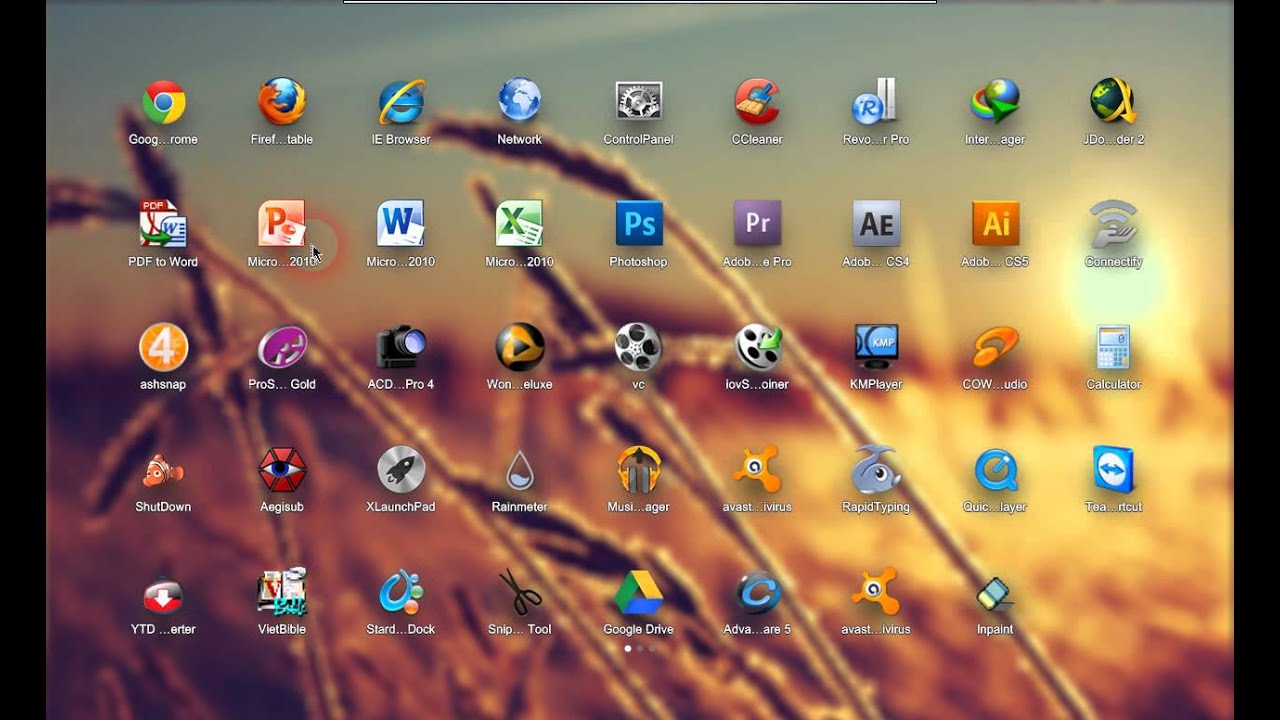
Task: Launch the COWON audio icon
Action: pyautogui.click(x=995, y=347)
